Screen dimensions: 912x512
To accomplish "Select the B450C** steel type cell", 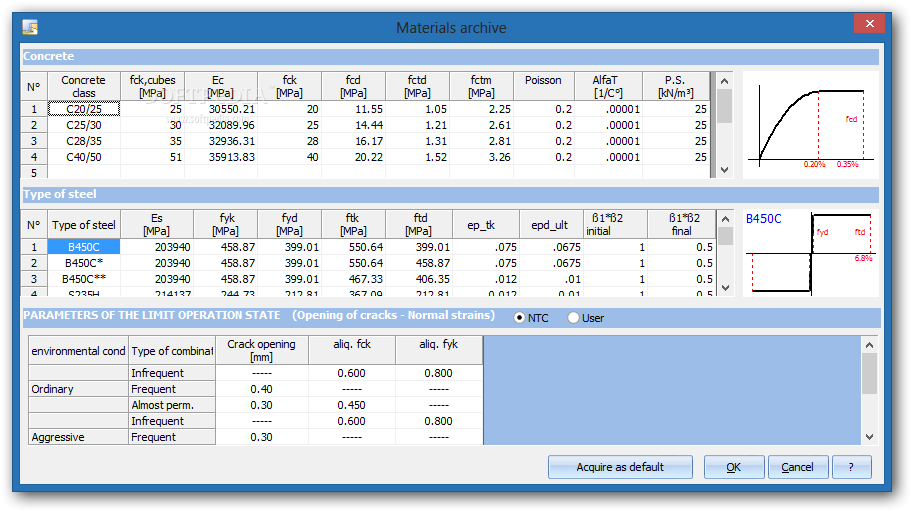I will [x=84, y=279].
